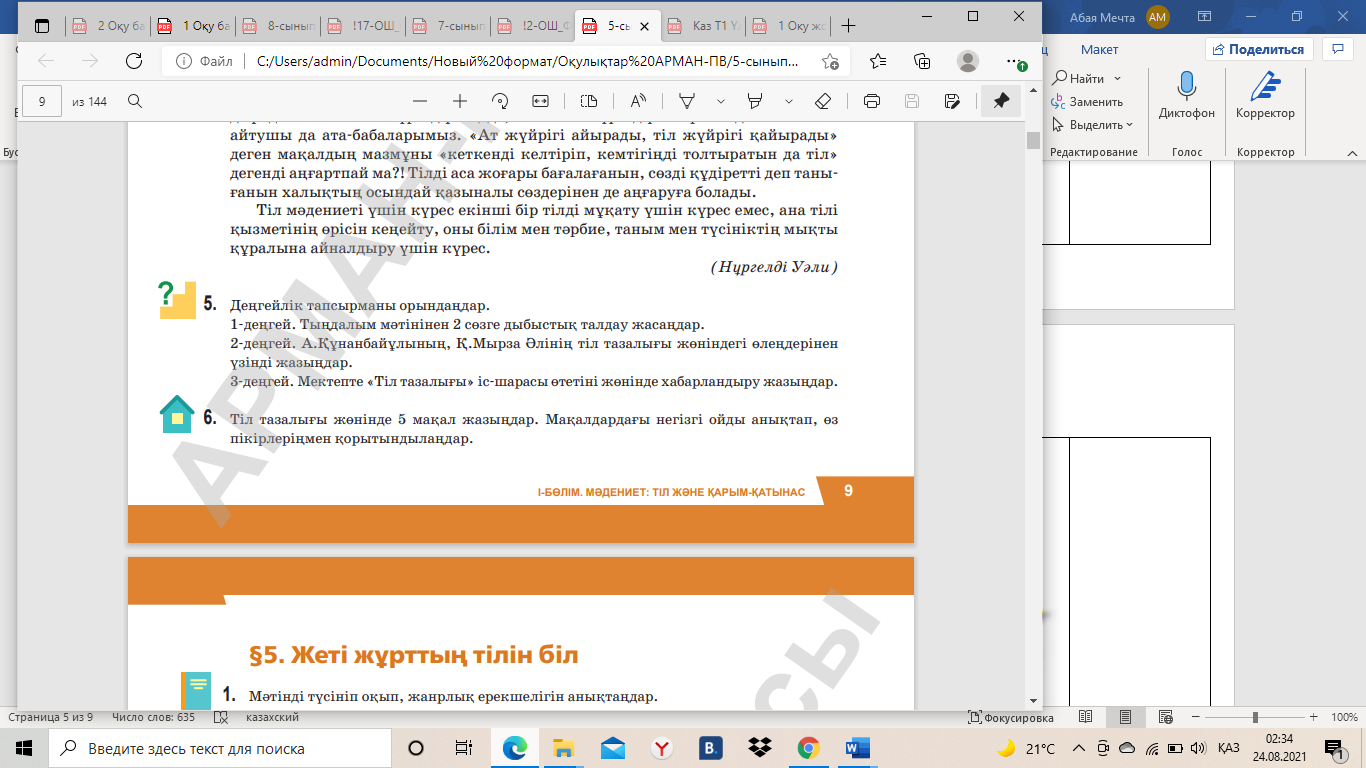
Task: Open Edge Collections
Action: (923, 61)
